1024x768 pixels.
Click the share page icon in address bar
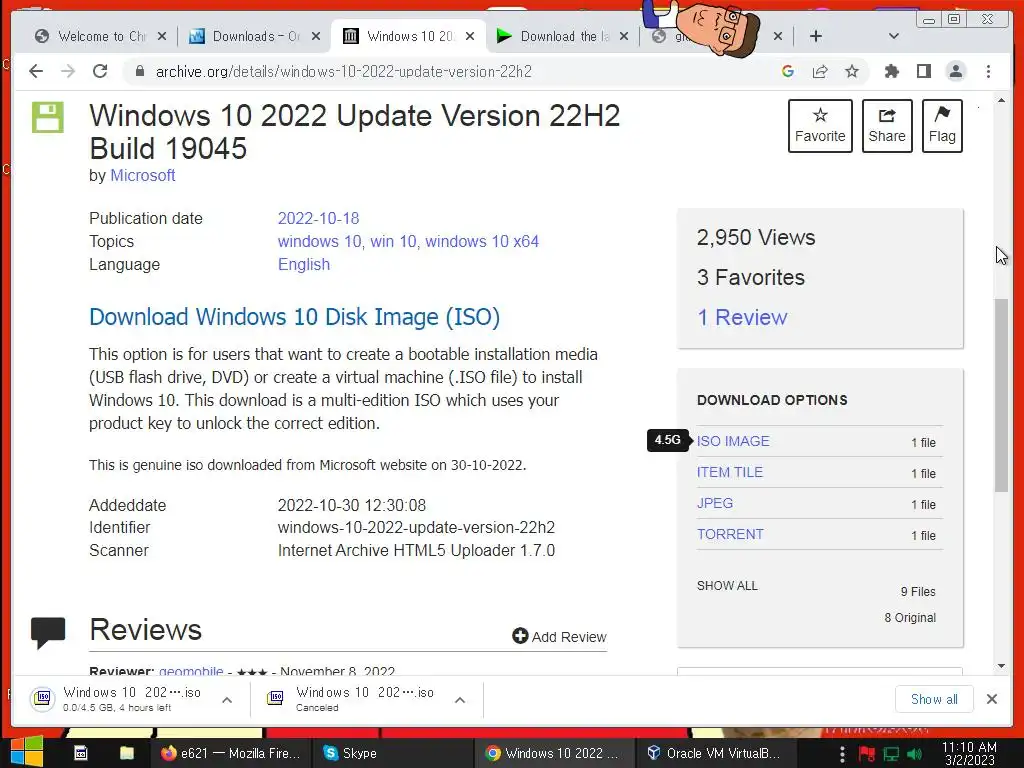pyautogui.click(x=820, y=71)
